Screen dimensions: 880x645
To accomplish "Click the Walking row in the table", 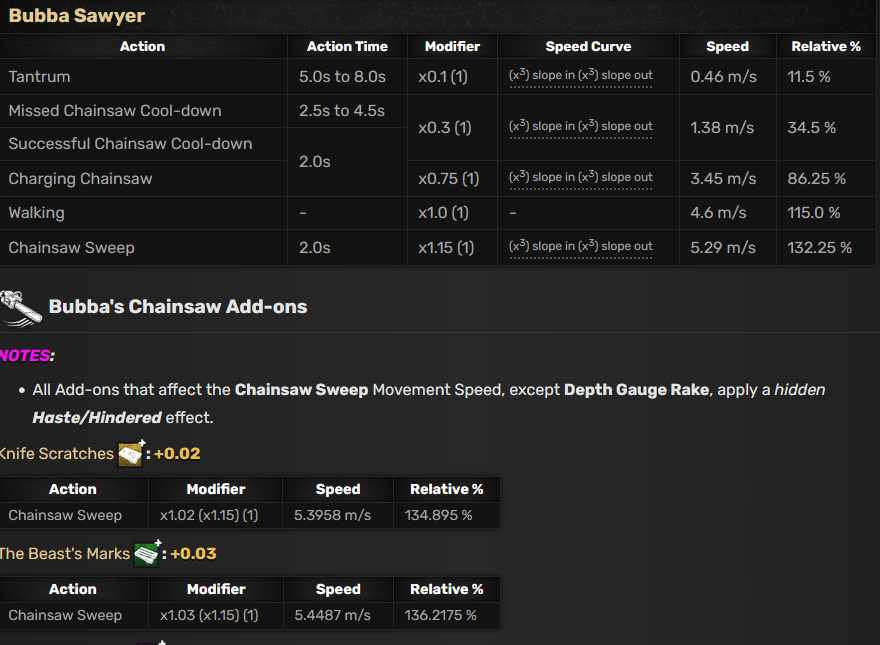I will click(438, 213).
